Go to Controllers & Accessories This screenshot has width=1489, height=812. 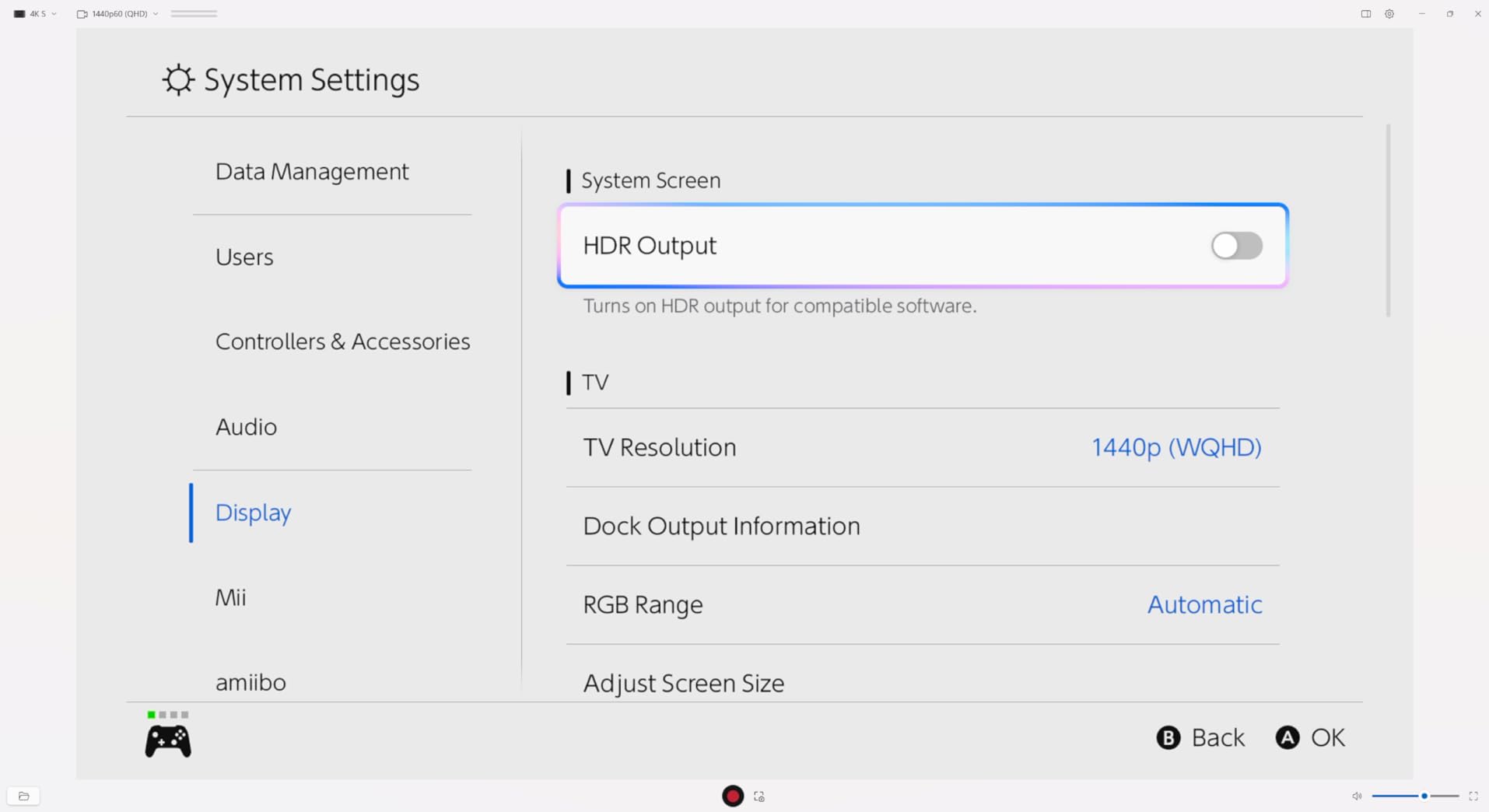pyautogui.click(x=342, y=341)
